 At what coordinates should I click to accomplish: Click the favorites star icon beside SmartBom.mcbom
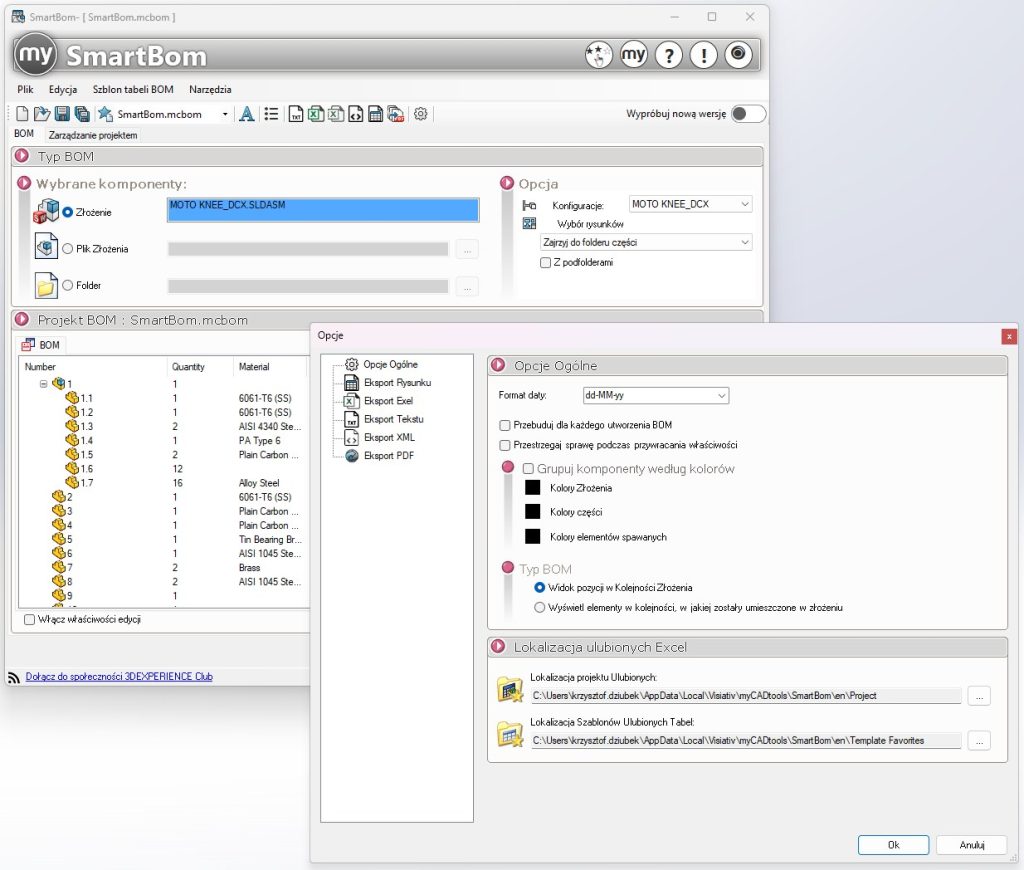[105, 114]
